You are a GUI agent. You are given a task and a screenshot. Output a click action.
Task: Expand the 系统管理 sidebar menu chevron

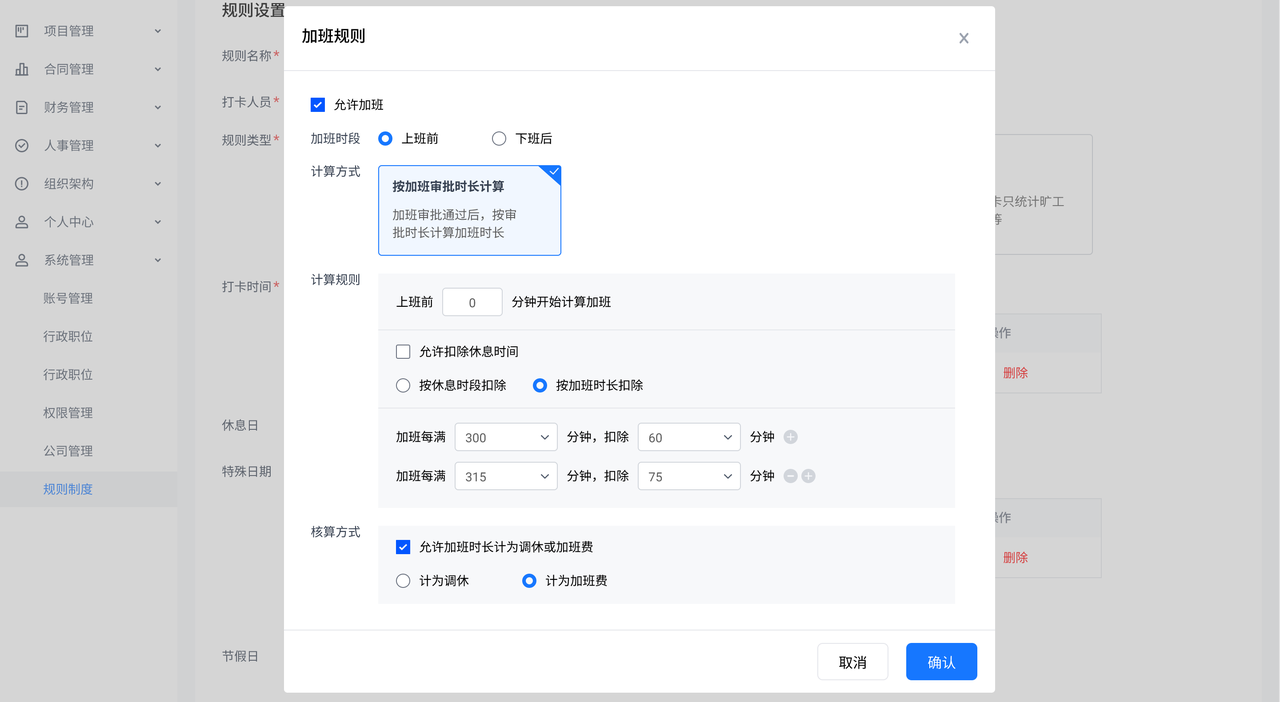pos(157,260)
